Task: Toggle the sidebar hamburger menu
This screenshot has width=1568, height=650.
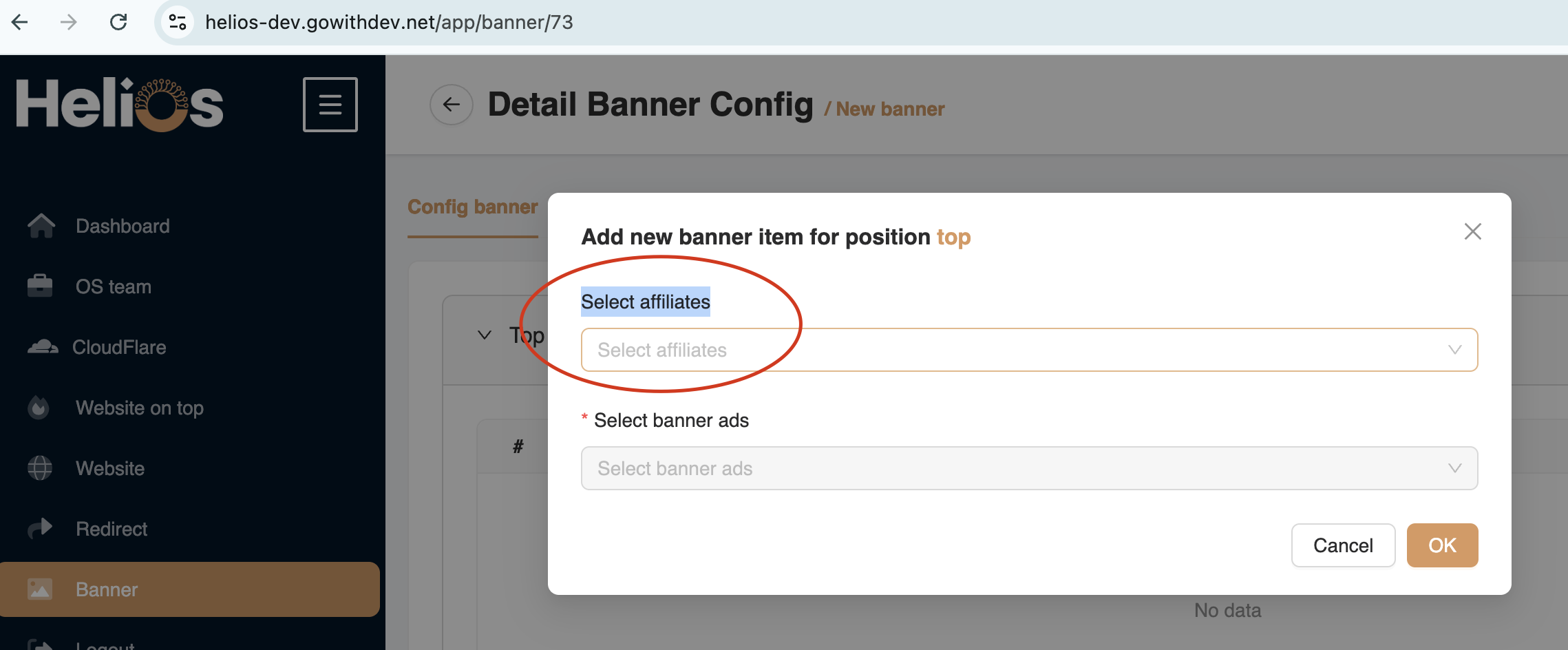Action: [330, 105]
